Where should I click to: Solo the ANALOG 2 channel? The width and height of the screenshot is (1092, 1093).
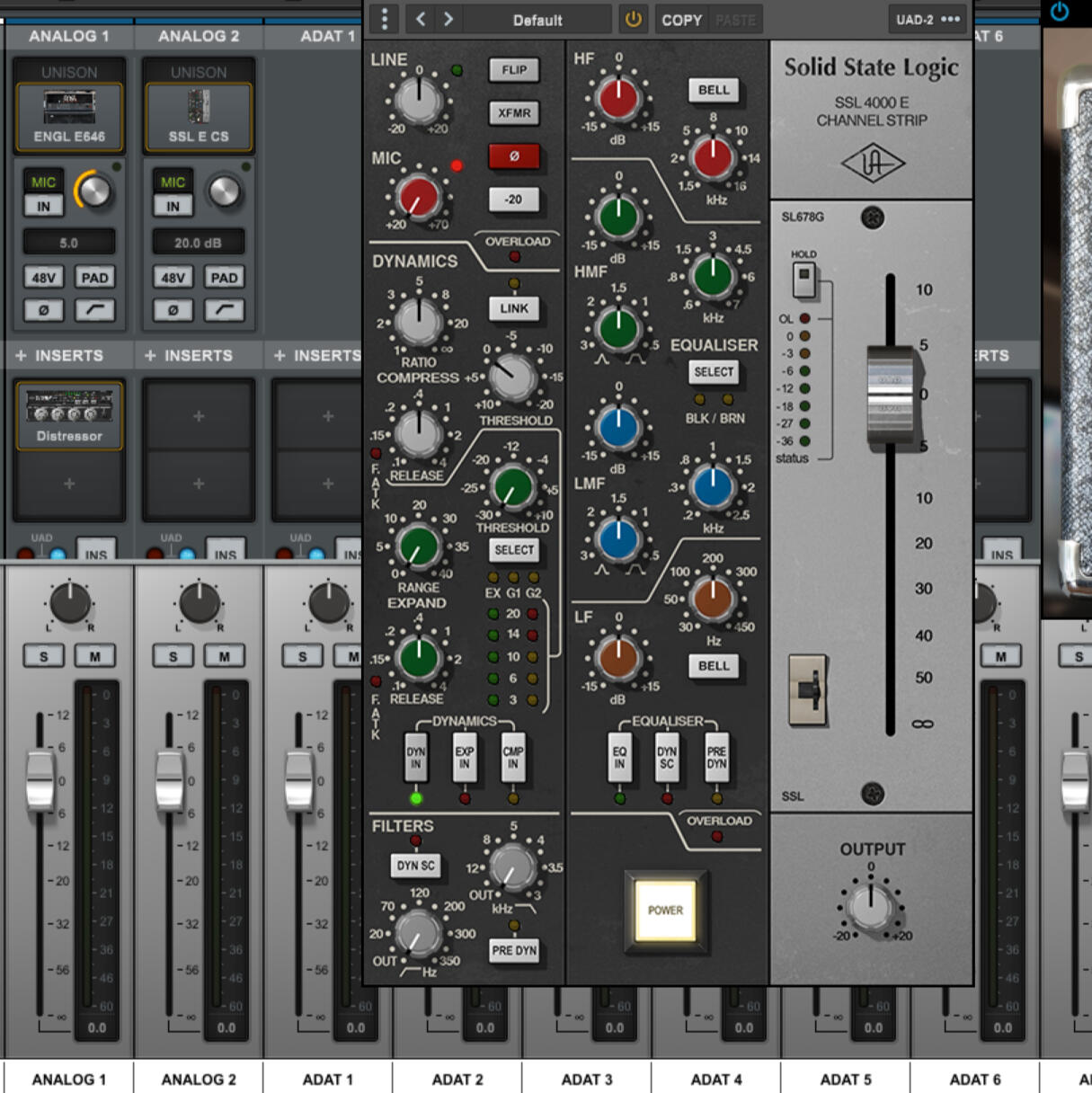click(173, 657)
